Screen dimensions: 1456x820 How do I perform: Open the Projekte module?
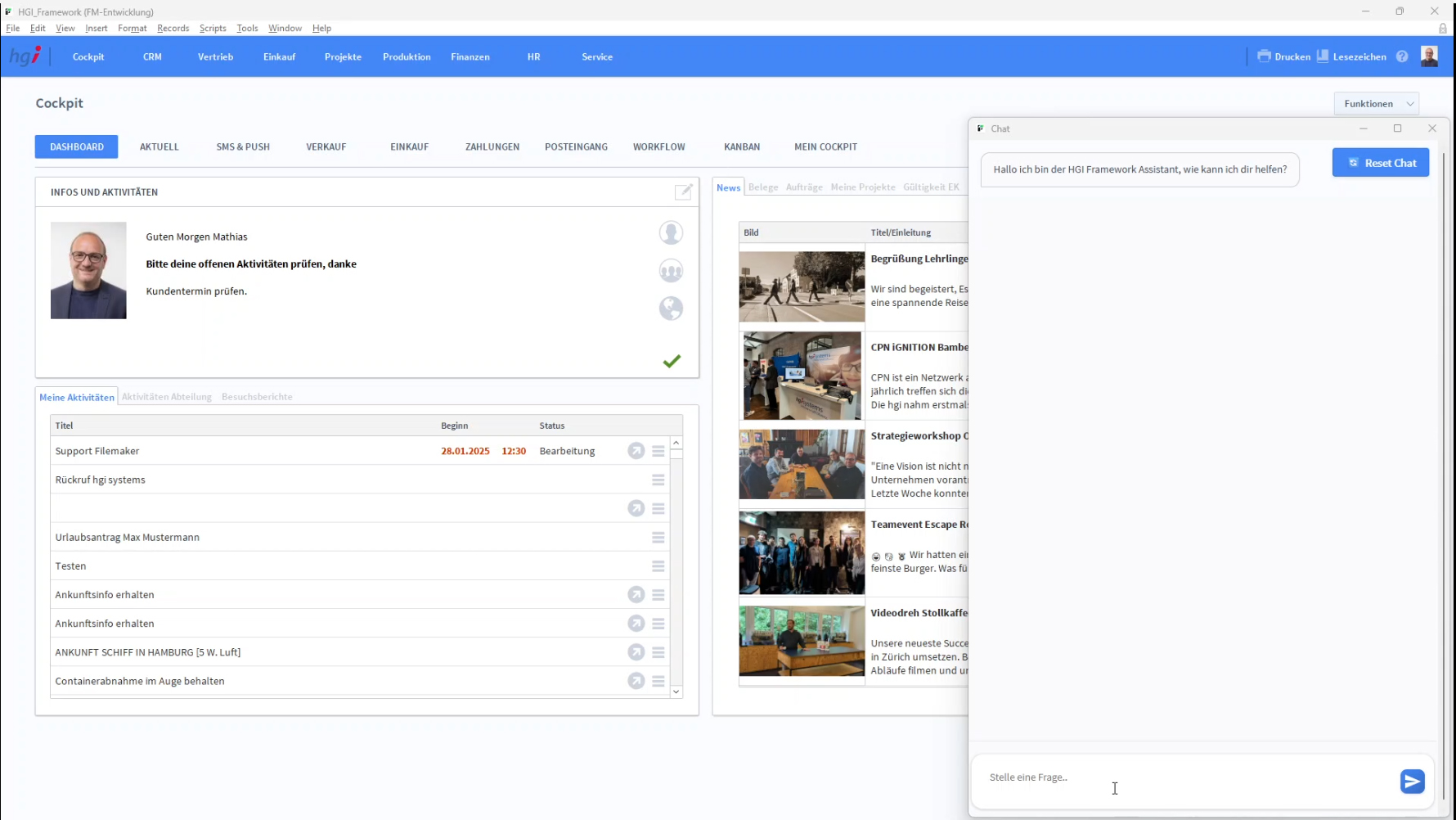tap(343, 56)
